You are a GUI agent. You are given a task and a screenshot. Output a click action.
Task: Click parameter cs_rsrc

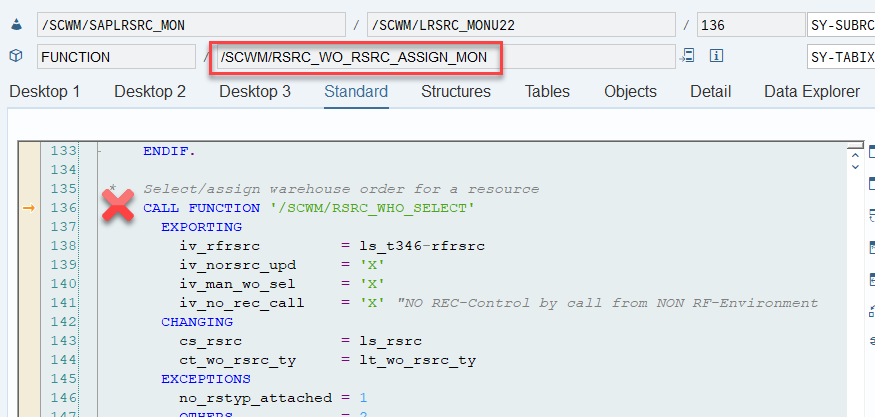(x=210, y=341)
